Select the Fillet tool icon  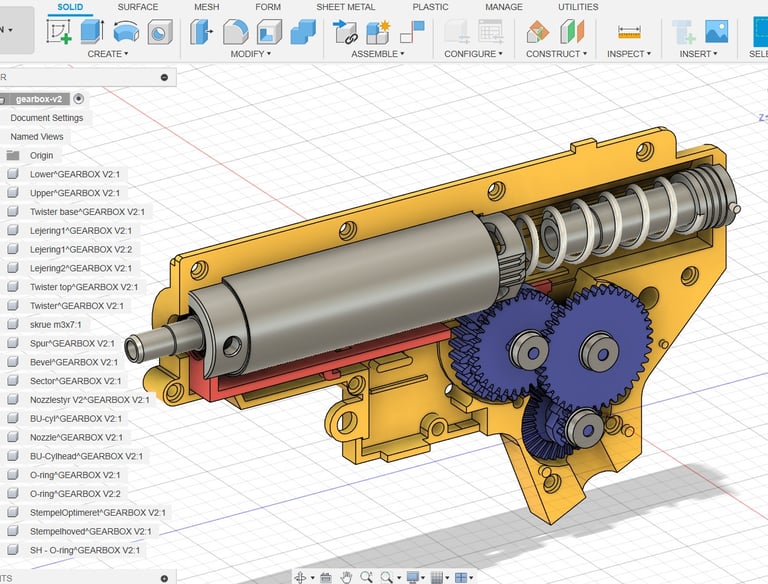(x=236, y=32)
